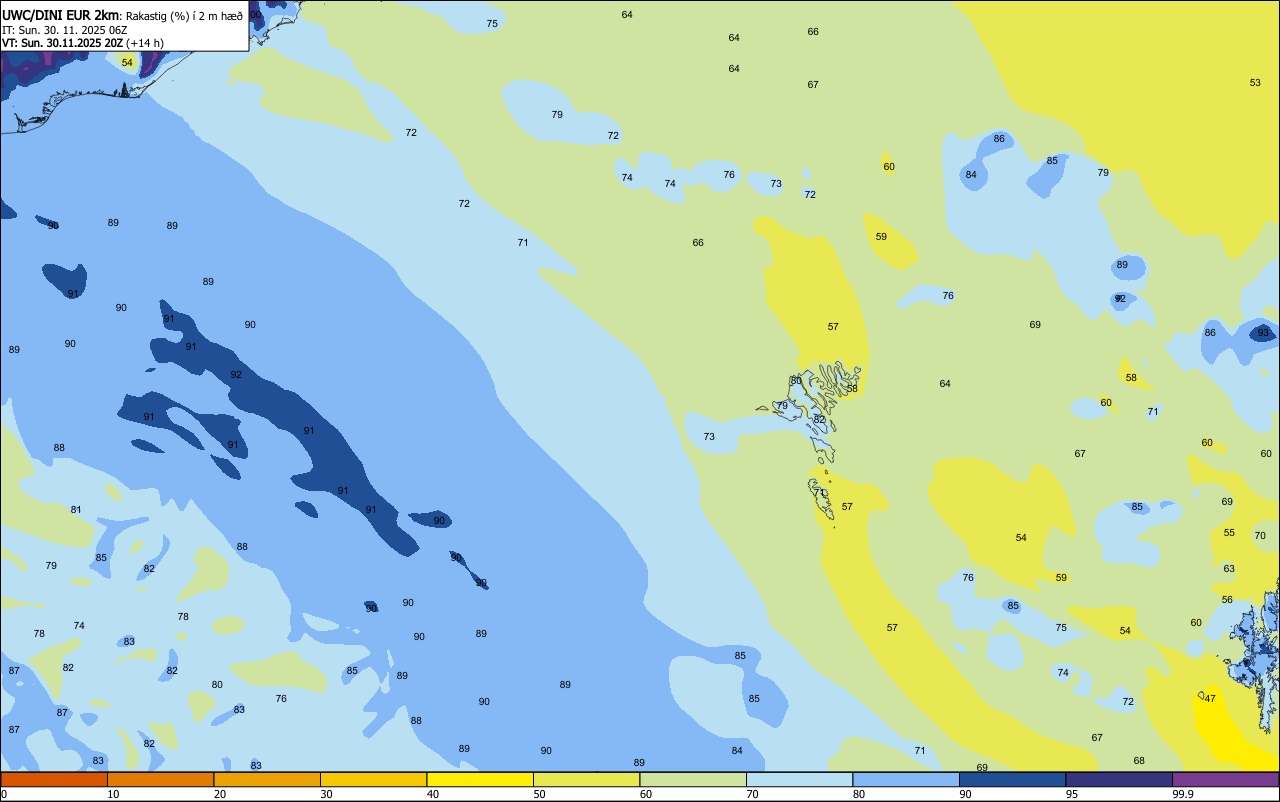Image resolution: width=1280 pixels, height=802 pixels.
Task: Click the humidity value 47 on the map
Action: coord(1210,699)
